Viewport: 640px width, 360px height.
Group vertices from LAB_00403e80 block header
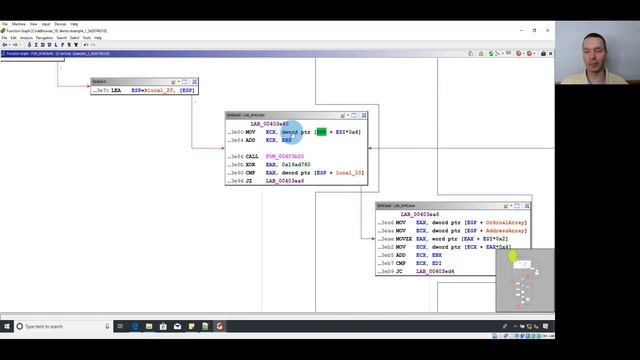[364, 116]
